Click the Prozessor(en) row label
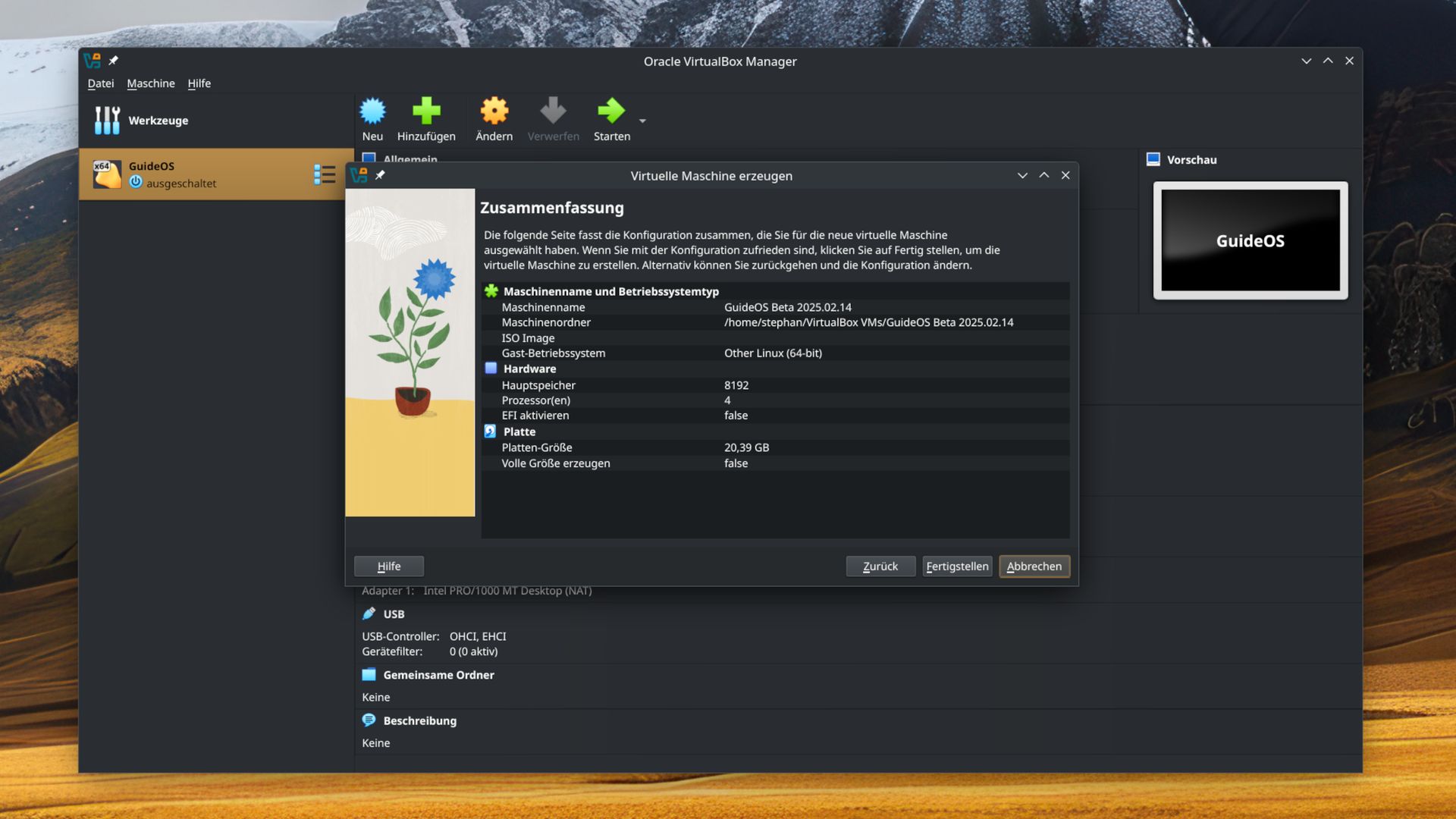Screen dimensions: 1456x819 point(535,400)
